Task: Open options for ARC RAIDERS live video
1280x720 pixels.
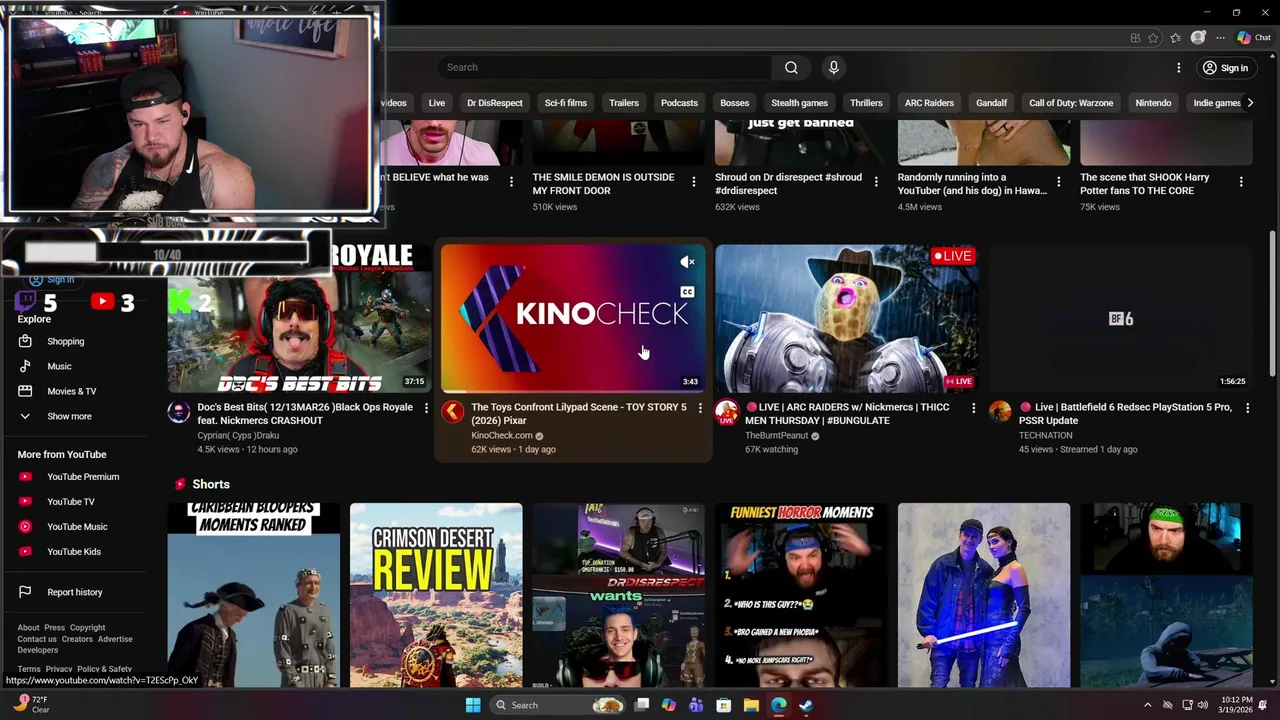Action: (973, 408)
